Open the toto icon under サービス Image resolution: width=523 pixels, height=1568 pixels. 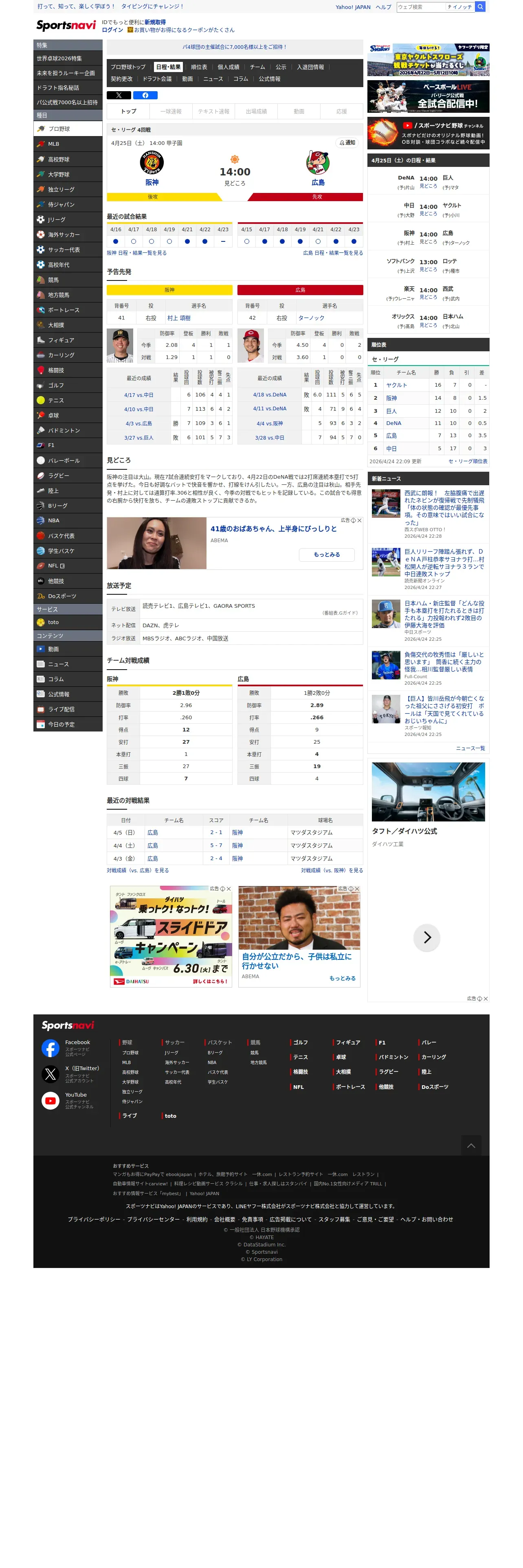41,622
